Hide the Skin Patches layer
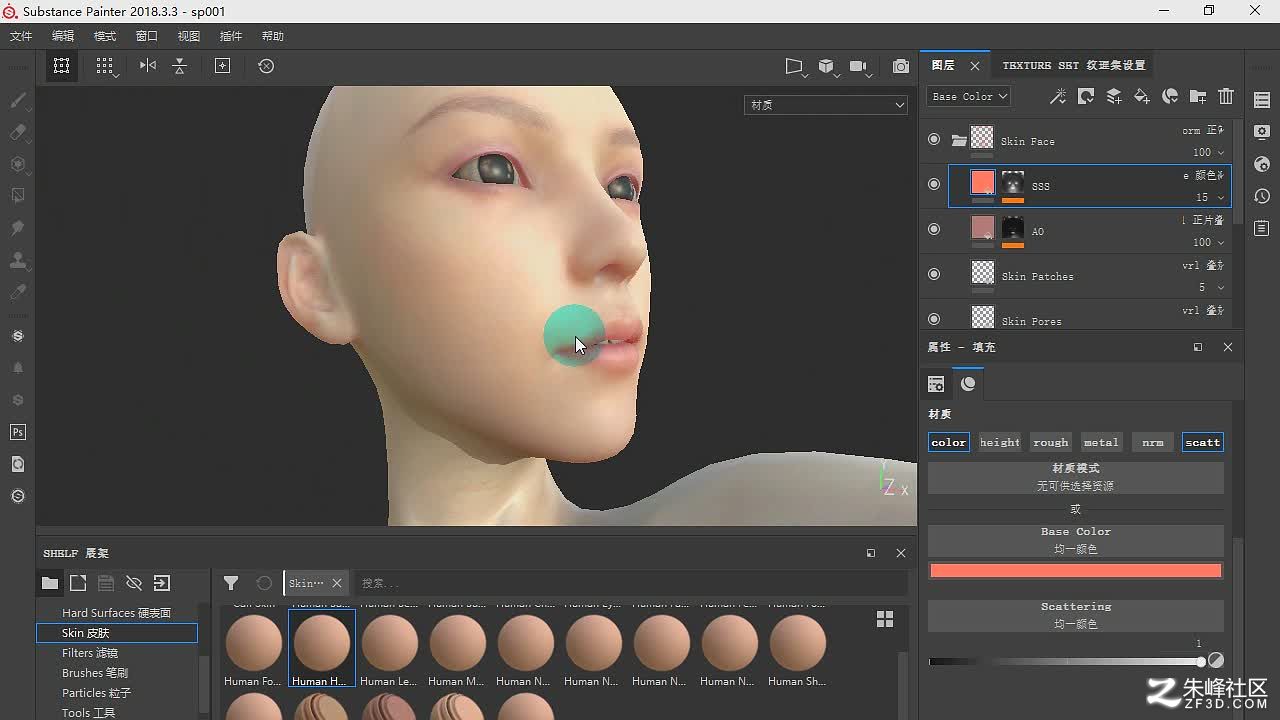The width and height of the screenshot is (1280, 720). pyautogui.click(x=934, y=274)
